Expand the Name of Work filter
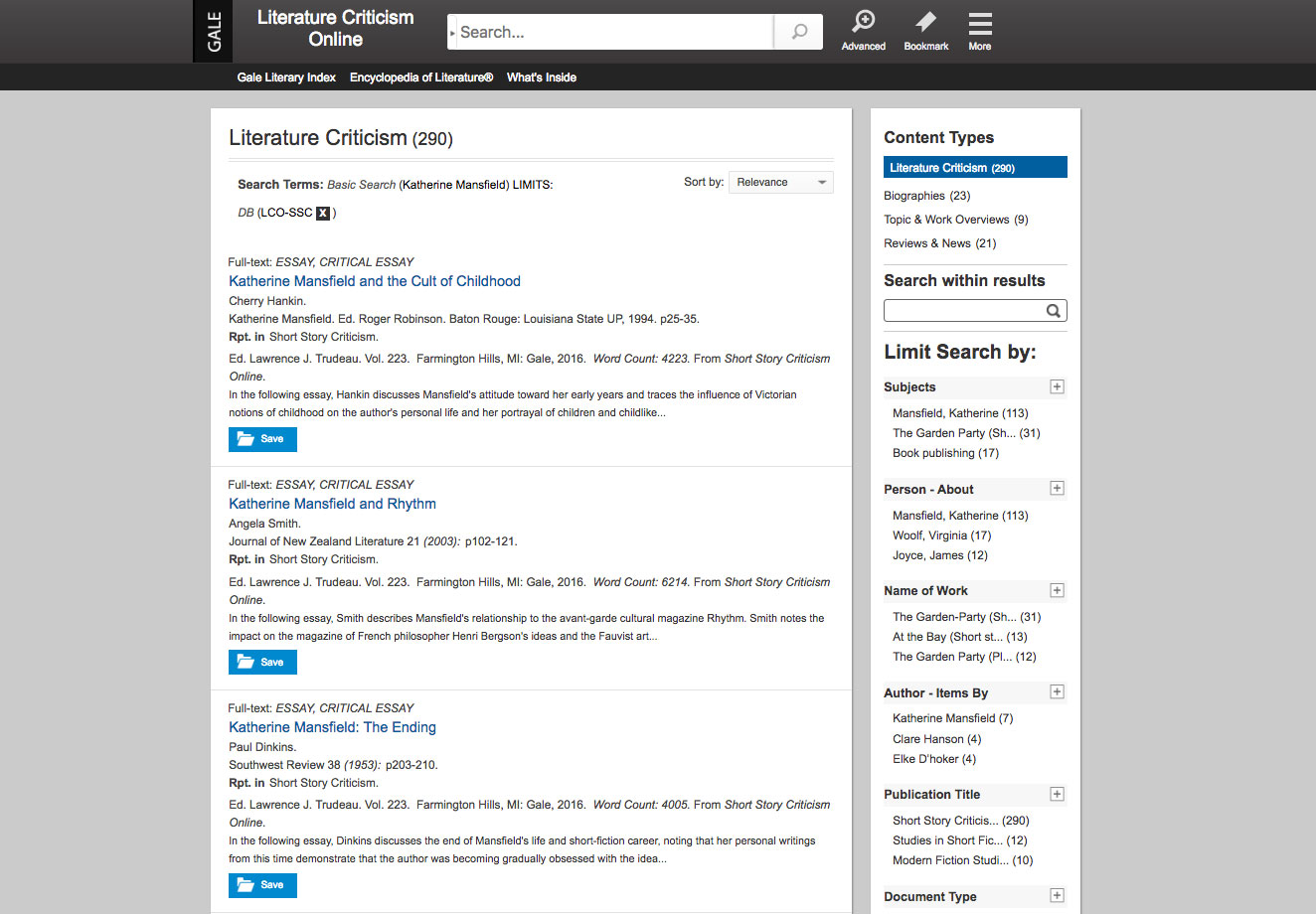 [x=1057, y=590]
